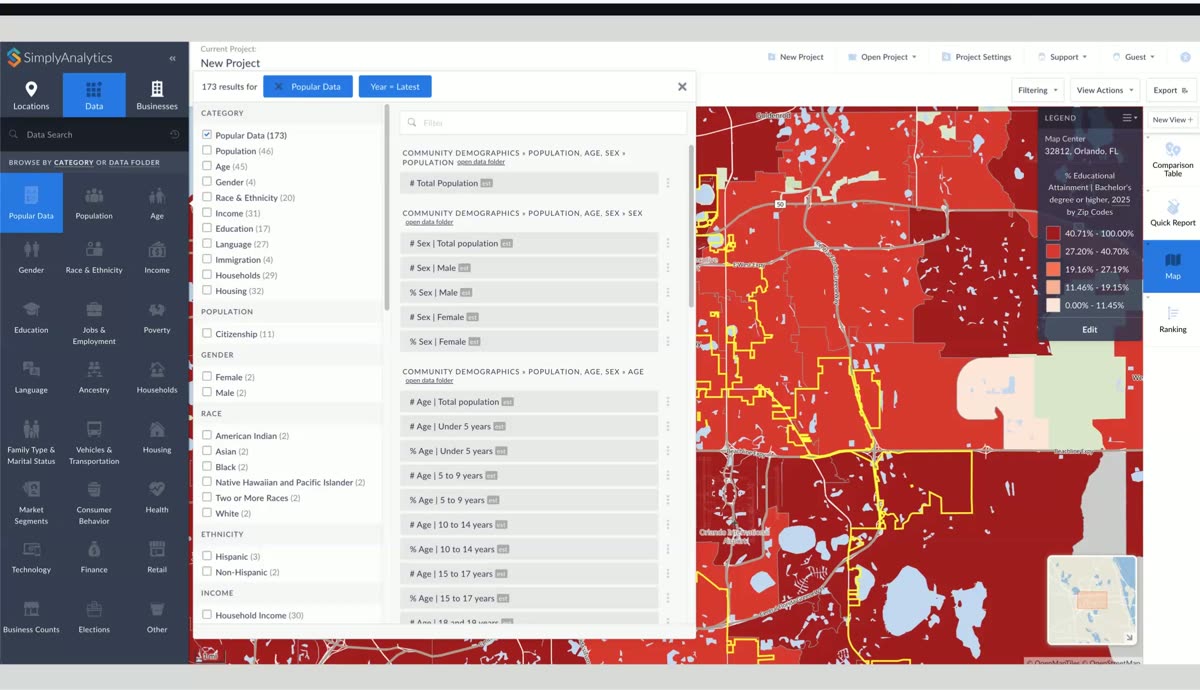Screen dimensions: 1200x690
Task: Open options for # Age | Total population
Action: coord(668,402)
